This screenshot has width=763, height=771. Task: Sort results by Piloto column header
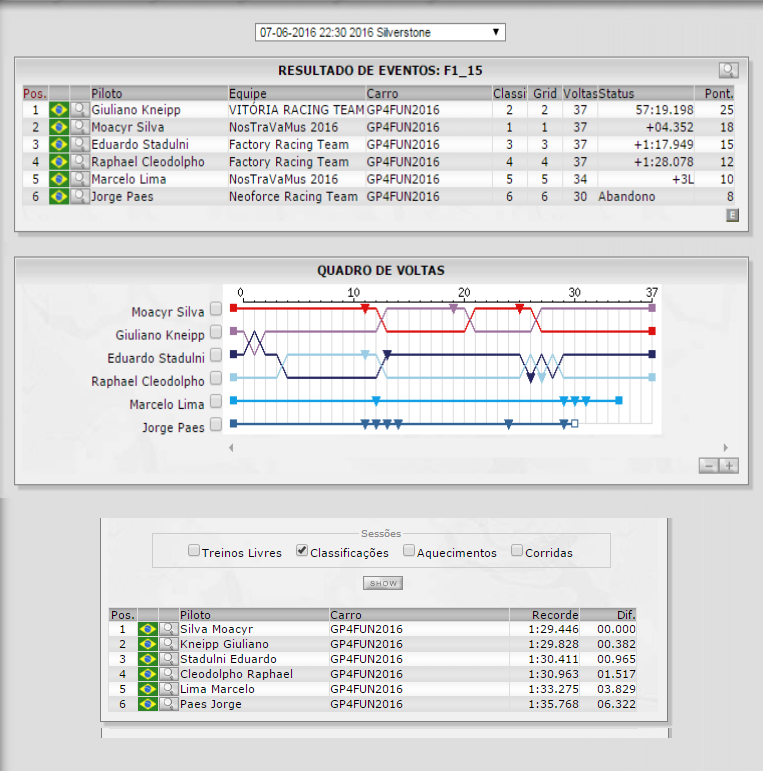[x=107, y=93]
